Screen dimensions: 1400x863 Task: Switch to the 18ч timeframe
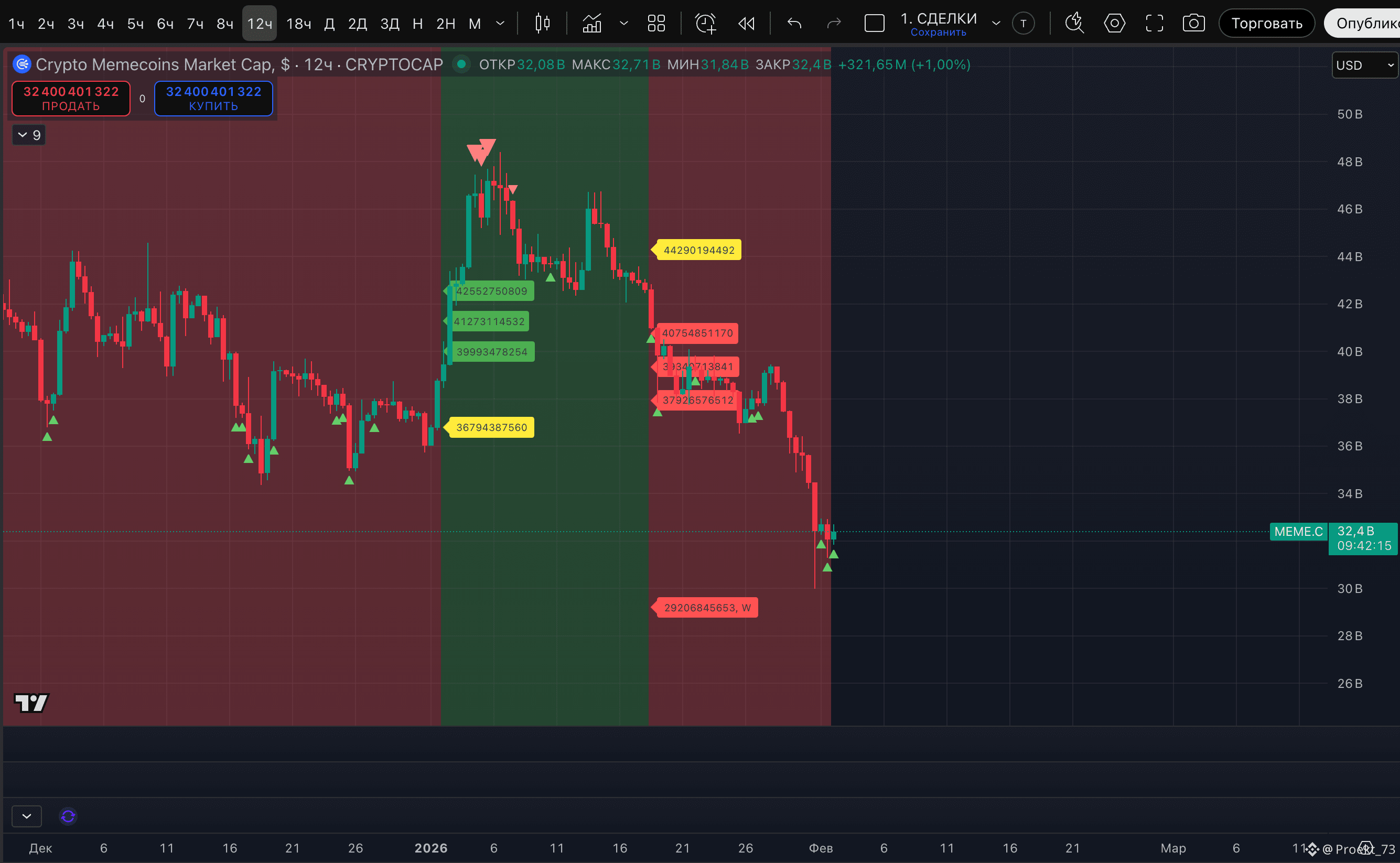298,24
